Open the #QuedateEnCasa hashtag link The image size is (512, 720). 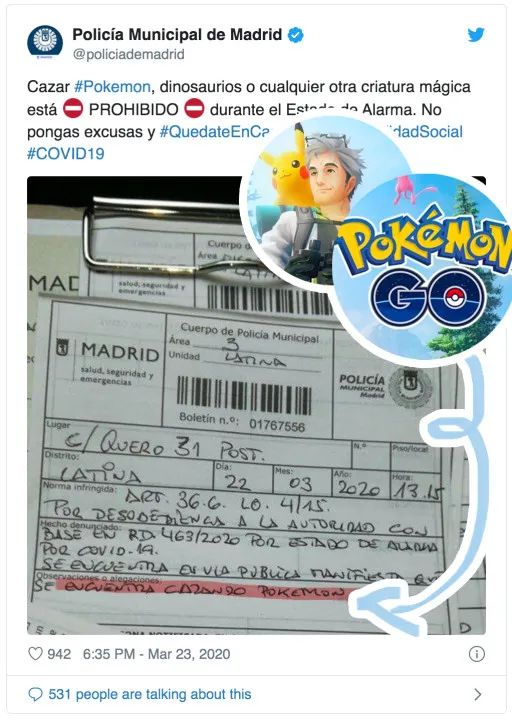click(214, 132)
